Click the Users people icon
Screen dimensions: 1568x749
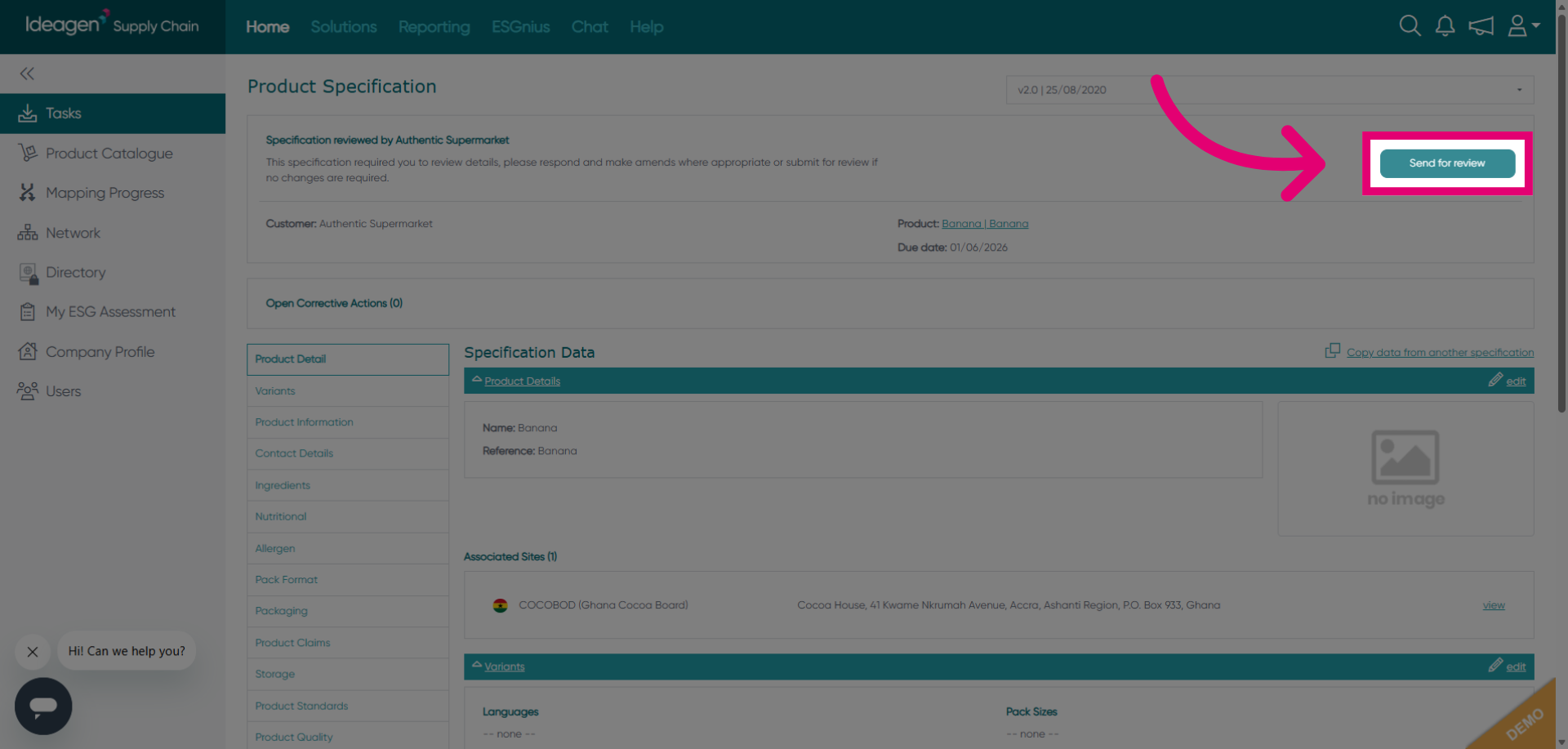27,391
